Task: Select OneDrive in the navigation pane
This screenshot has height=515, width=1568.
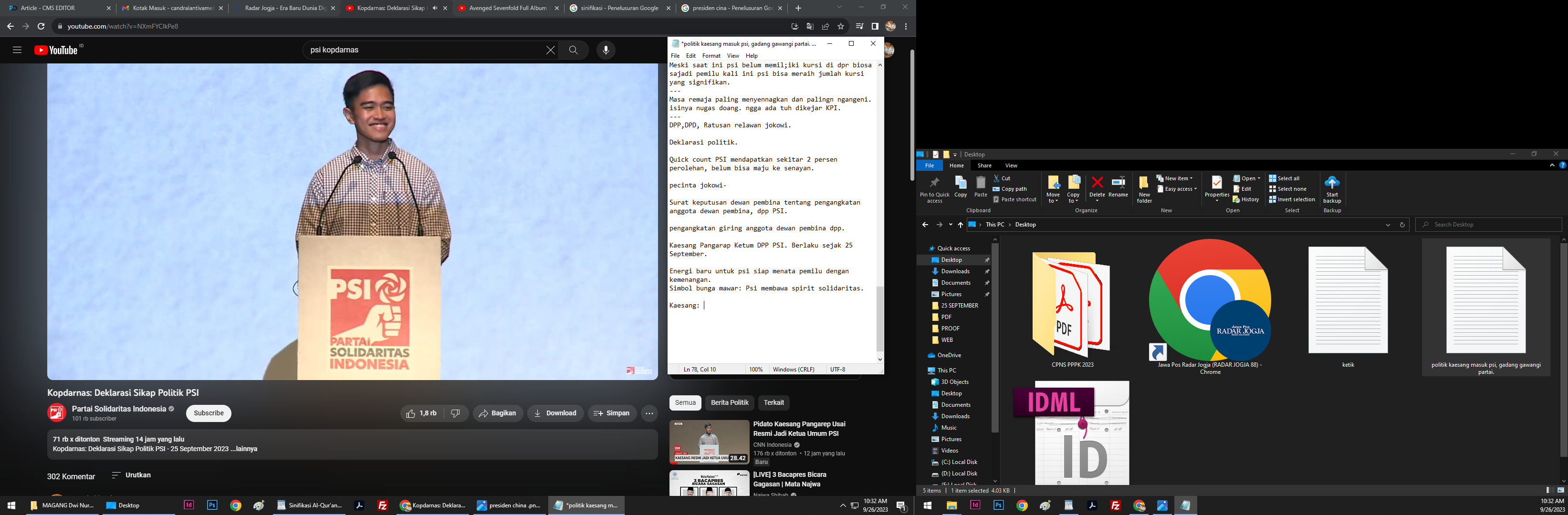Action: pyautogui.click(x=949, y=355)
